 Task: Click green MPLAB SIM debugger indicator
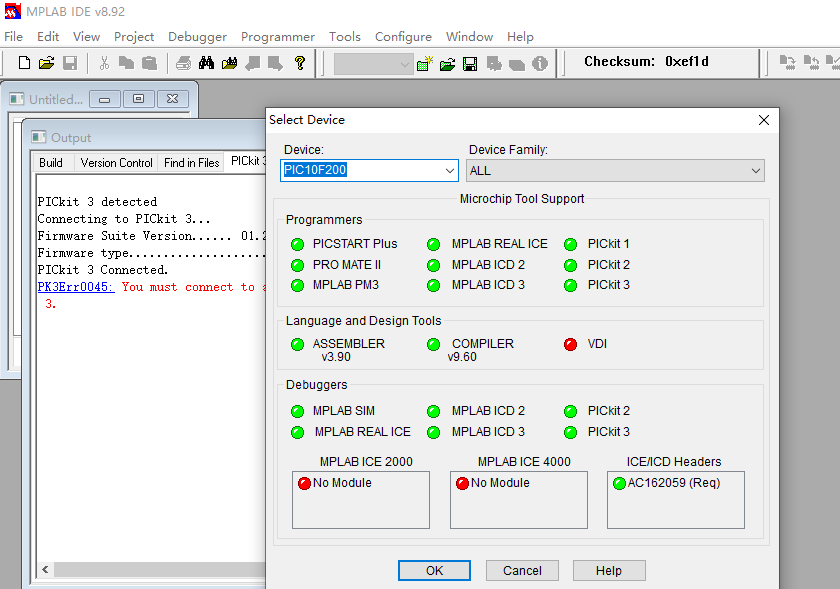point(297,411)
